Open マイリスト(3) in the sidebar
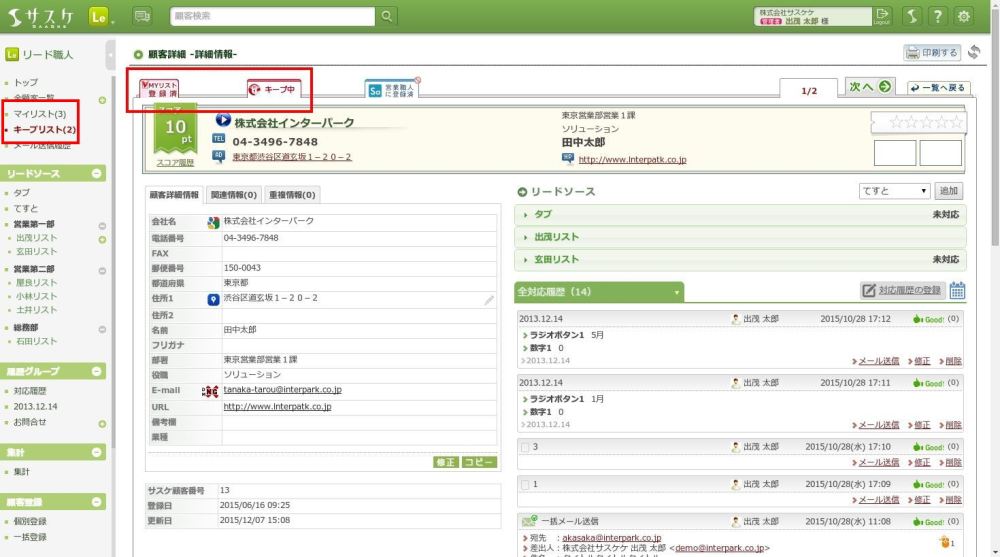This screenshot has height=557, width=1000. point(40,114)
